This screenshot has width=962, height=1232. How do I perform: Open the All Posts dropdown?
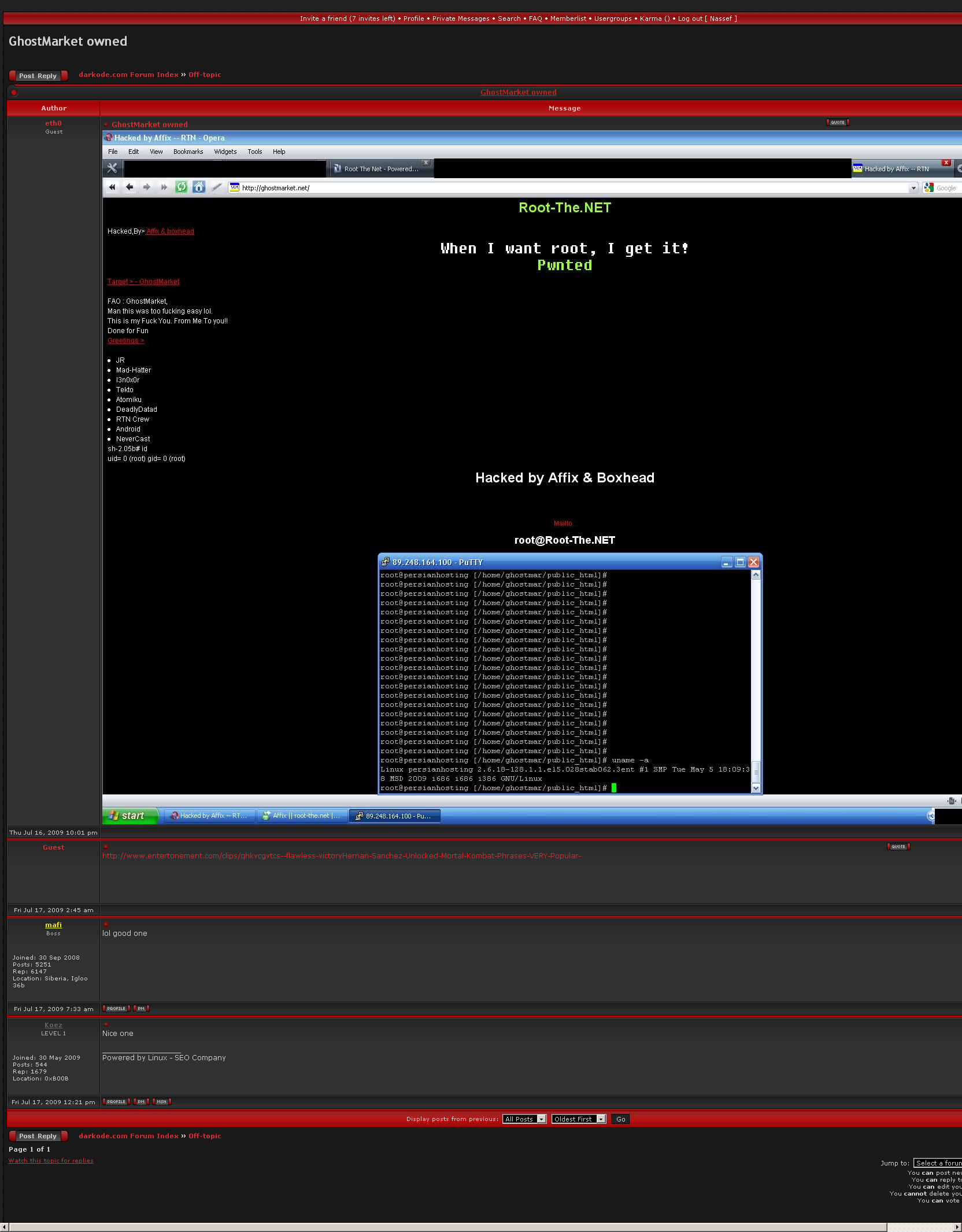click(524, 1119)
